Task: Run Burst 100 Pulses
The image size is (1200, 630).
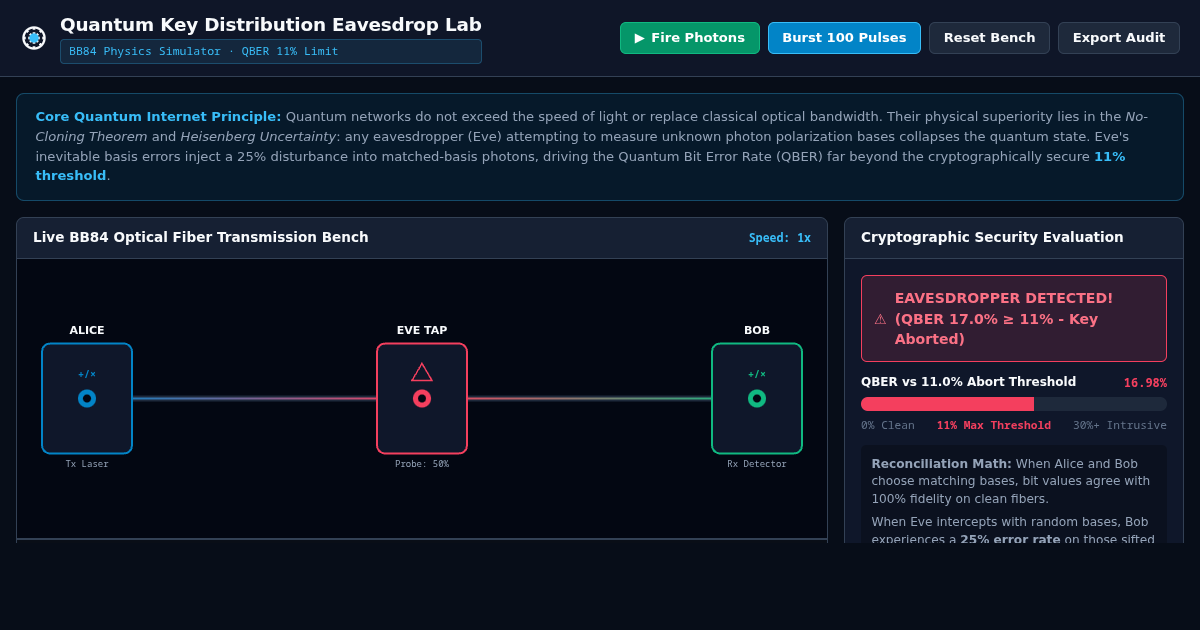Action: [x=844, y=38]
